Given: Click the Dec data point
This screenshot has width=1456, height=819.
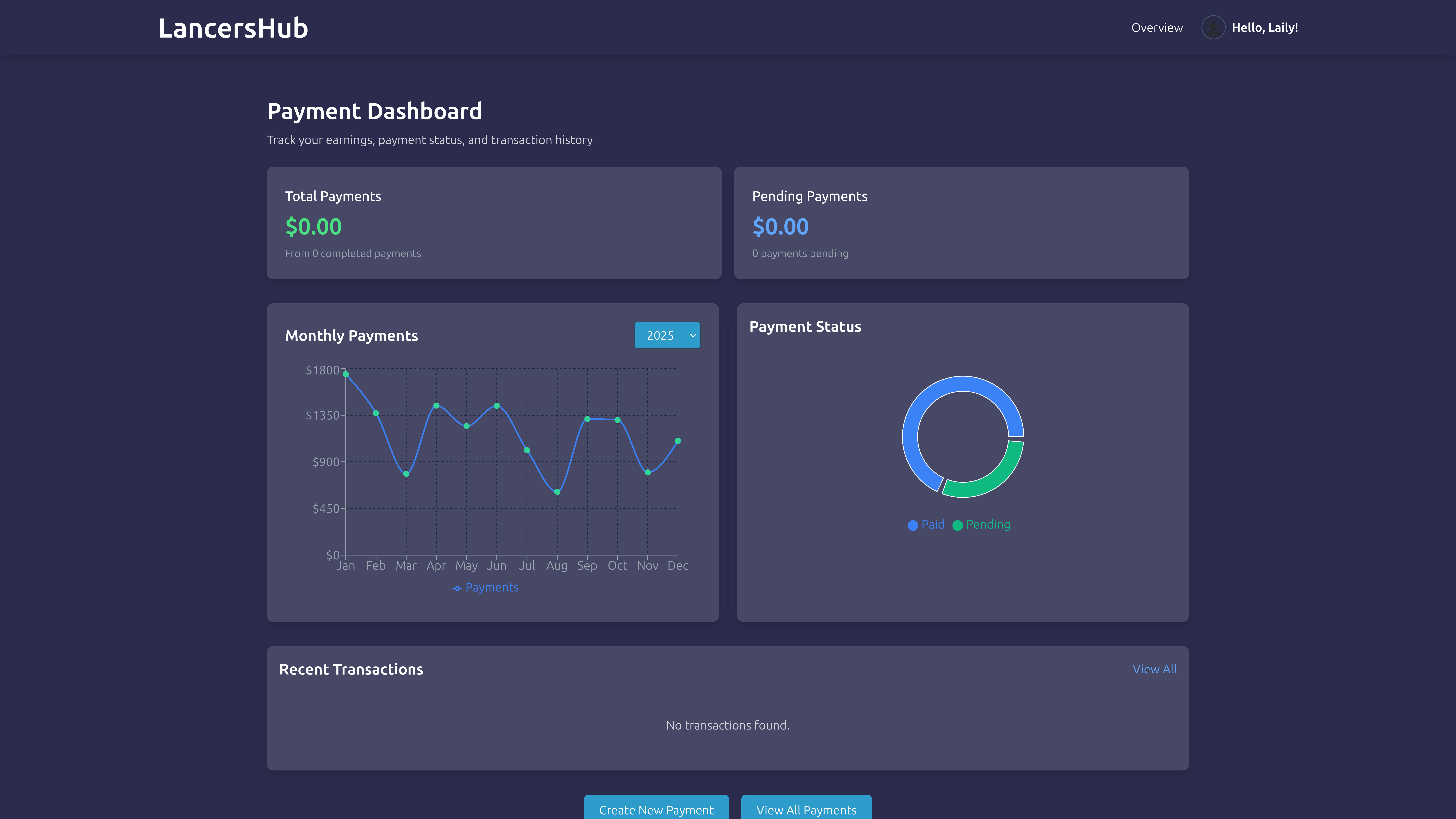Looking at the screenshot, I should pos(678,441).
